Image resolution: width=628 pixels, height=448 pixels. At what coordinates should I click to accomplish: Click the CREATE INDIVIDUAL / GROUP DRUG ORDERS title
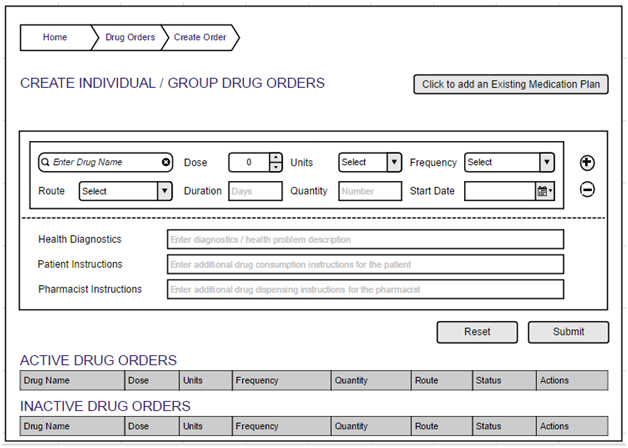click(173, 83)
